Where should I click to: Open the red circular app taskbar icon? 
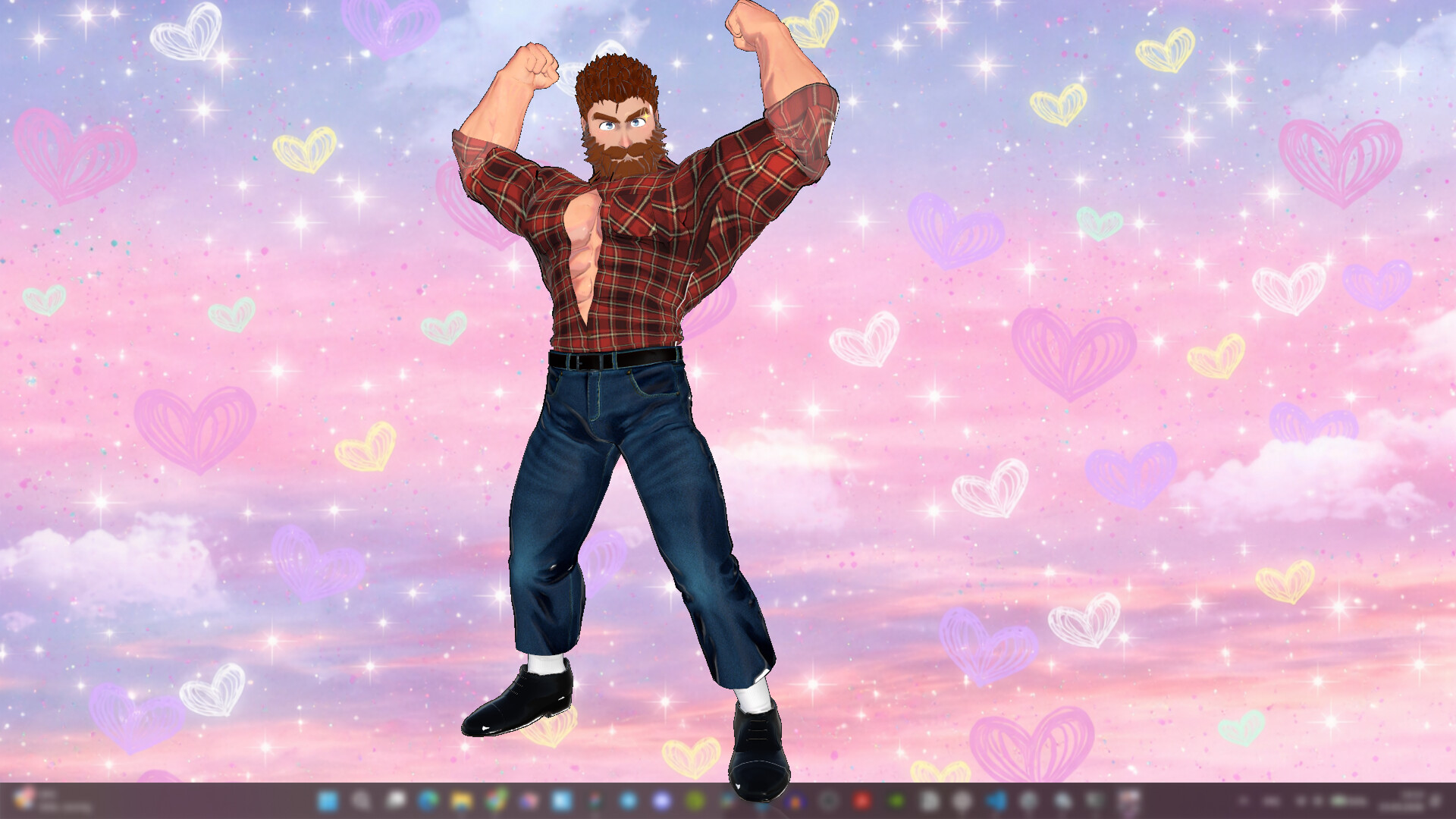coord(861,800)
